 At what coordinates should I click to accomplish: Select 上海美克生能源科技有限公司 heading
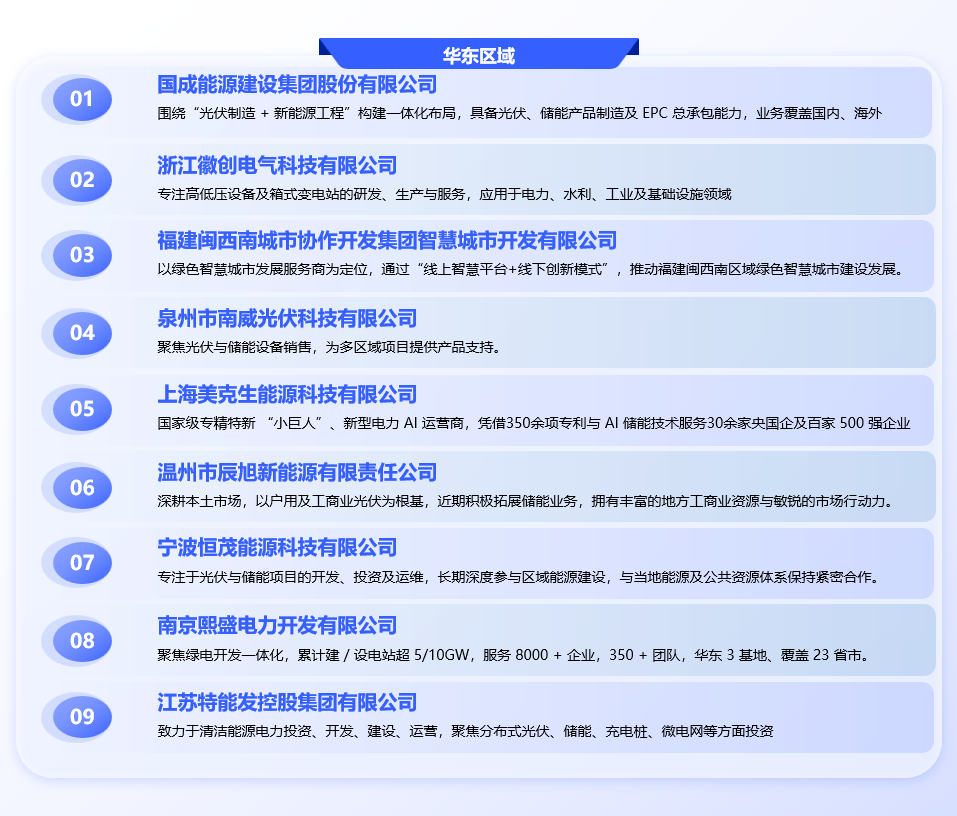(287, 395)
